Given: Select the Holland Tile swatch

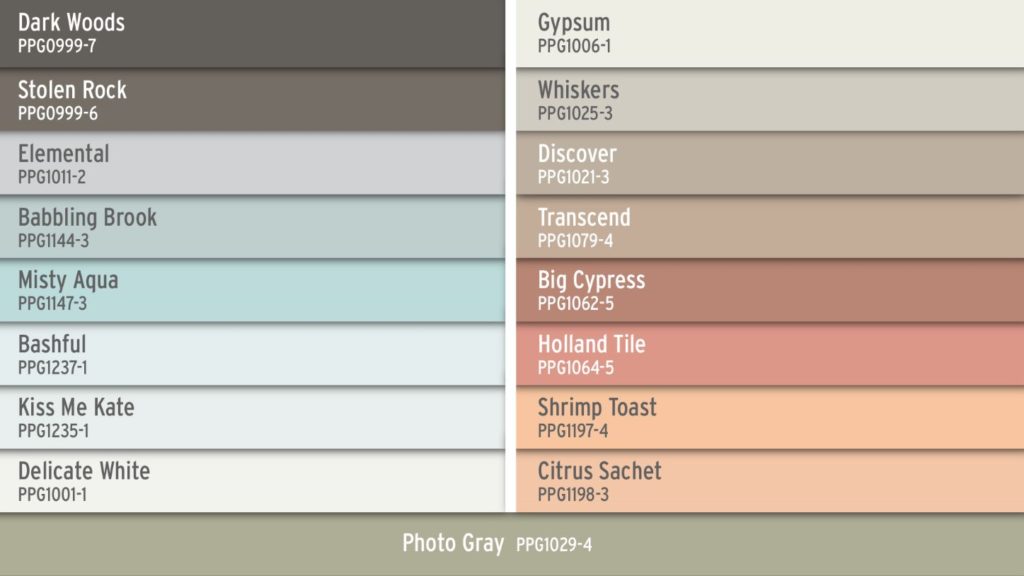Looking at the screenshot, I should pyautogui.click(x=770, y=354).
